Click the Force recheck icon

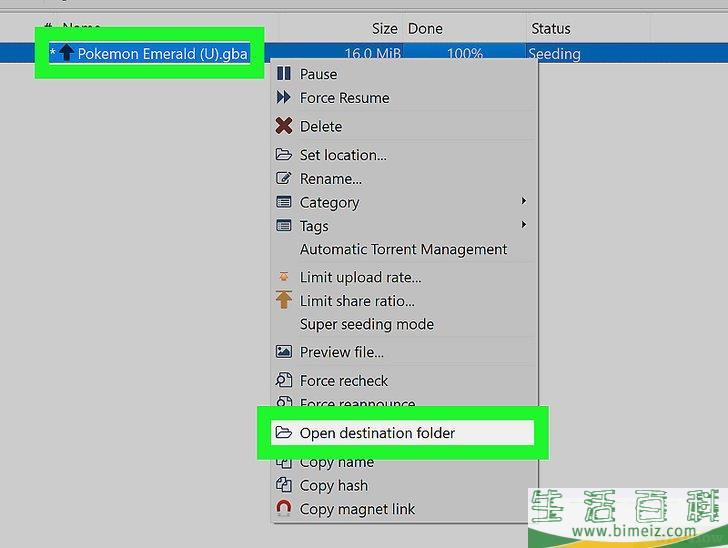[283, 380]
